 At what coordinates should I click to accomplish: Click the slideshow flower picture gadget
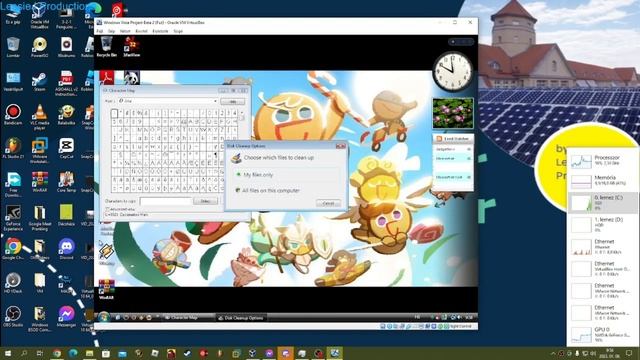pos(453,113)
